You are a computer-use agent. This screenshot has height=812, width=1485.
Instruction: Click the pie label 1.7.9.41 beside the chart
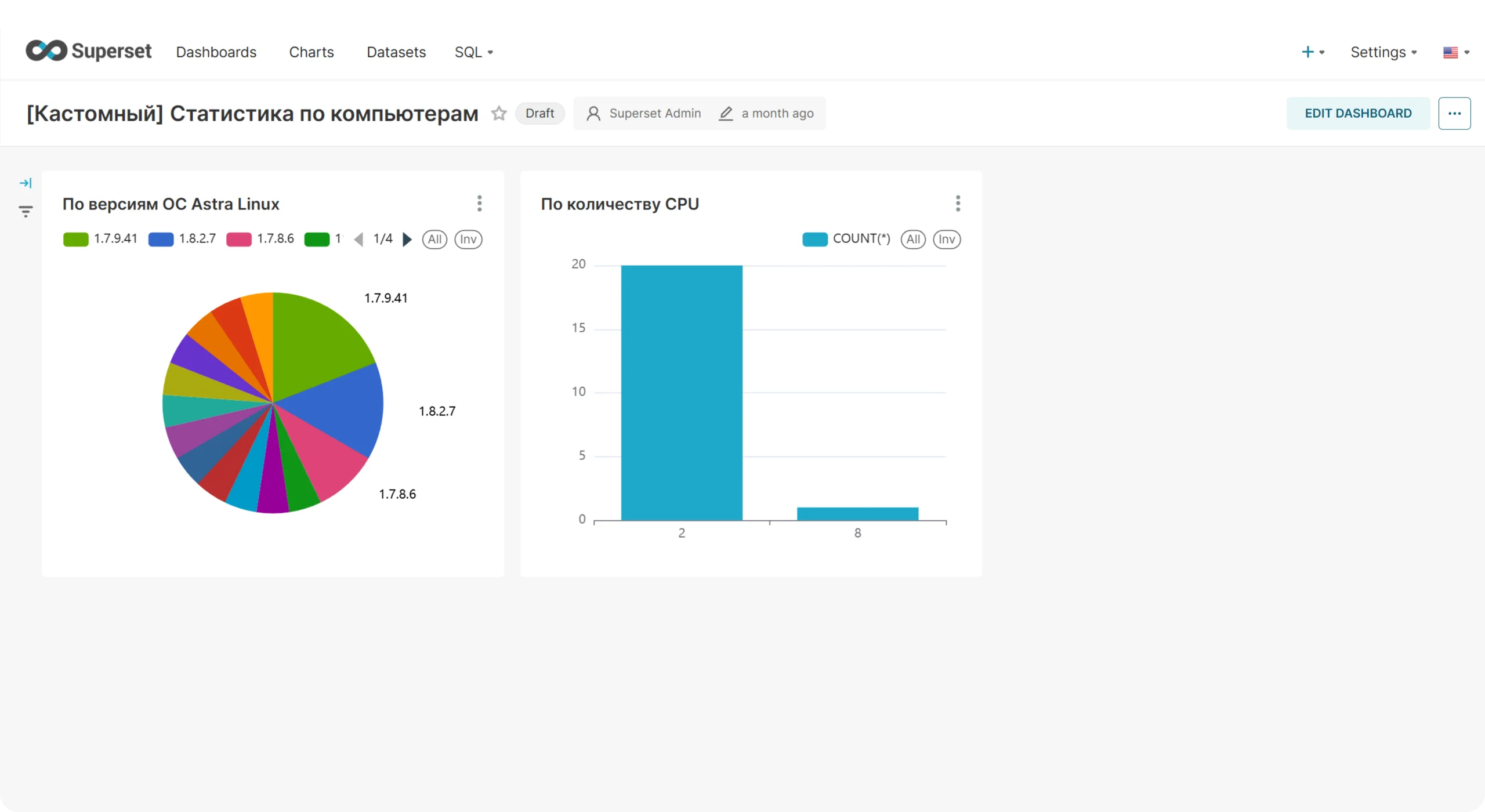pos(386,298)
